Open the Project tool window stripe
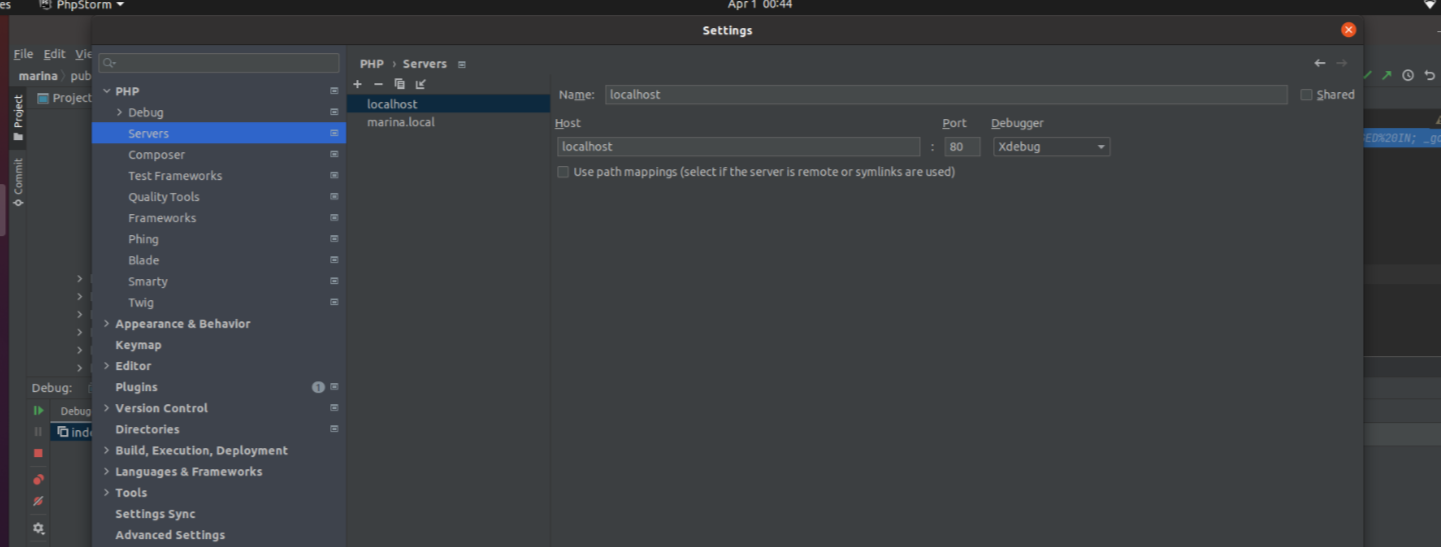 click(18, 118)
